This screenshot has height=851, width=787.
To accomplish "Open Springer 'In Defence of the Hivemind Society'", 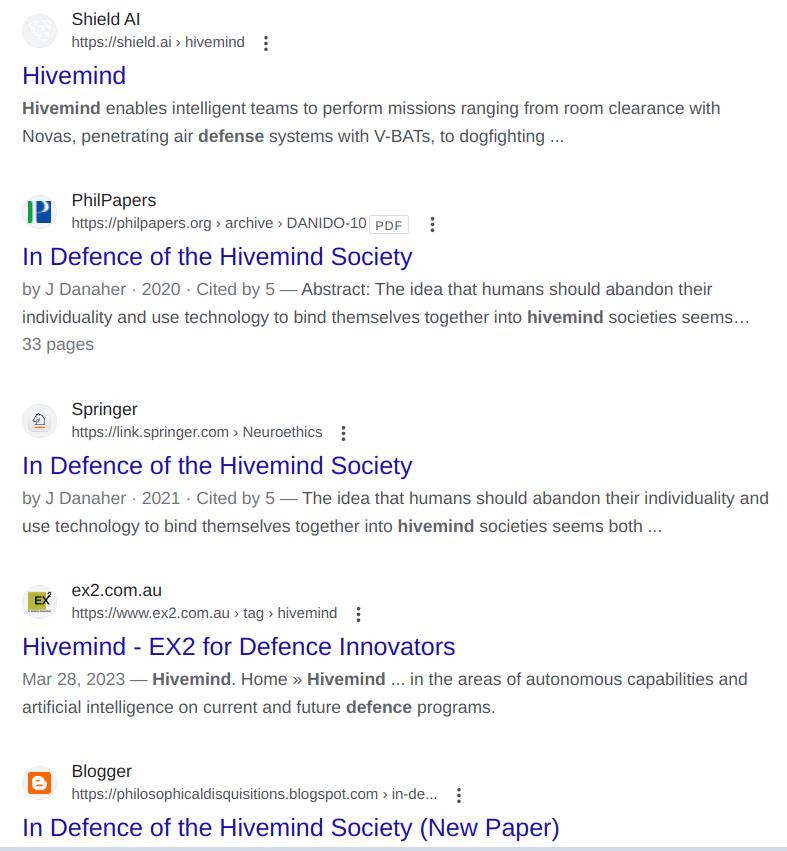I will (x=217, y=466).
